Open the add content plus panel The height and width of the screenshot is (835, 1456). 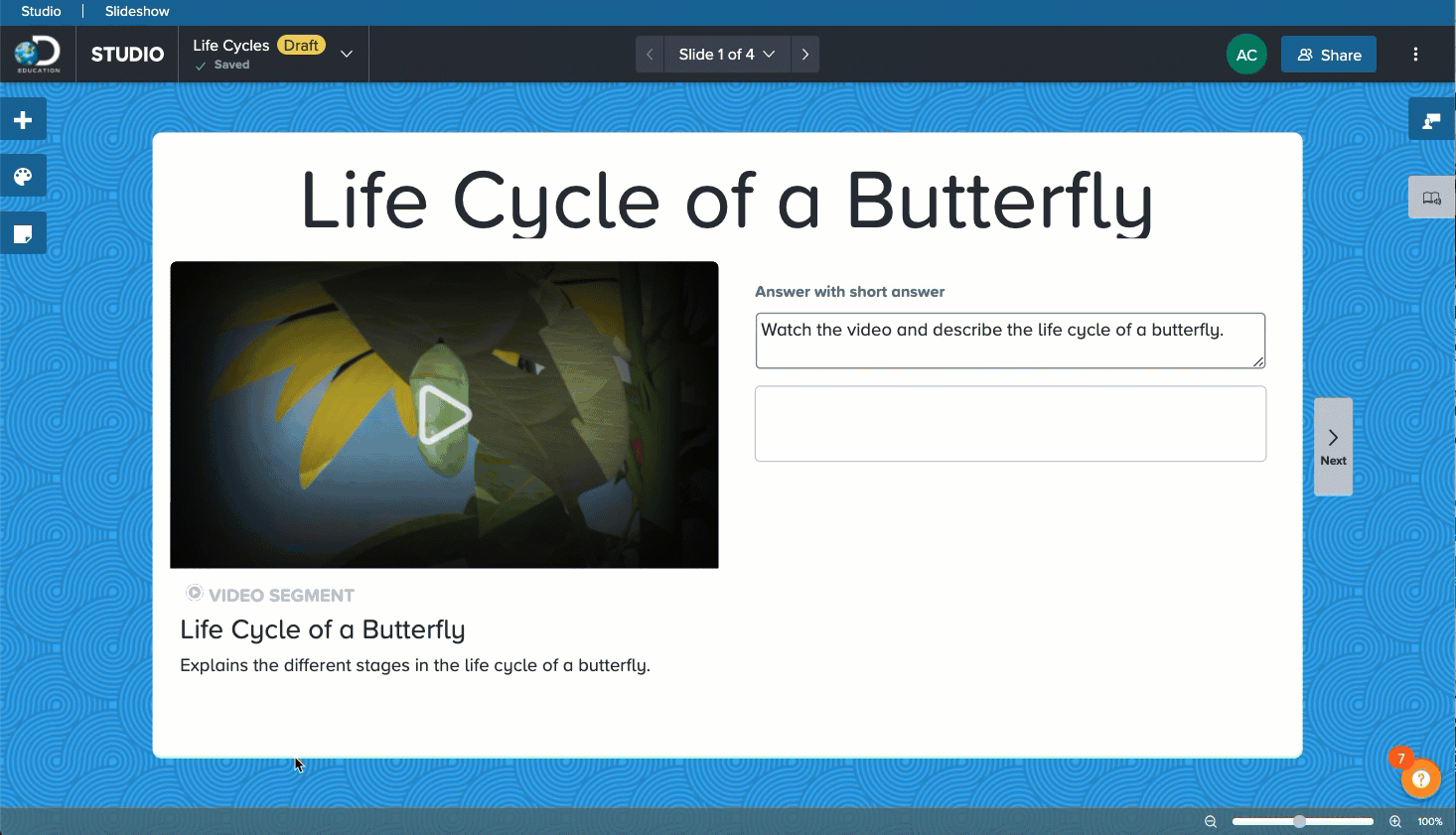click(23, 120)
